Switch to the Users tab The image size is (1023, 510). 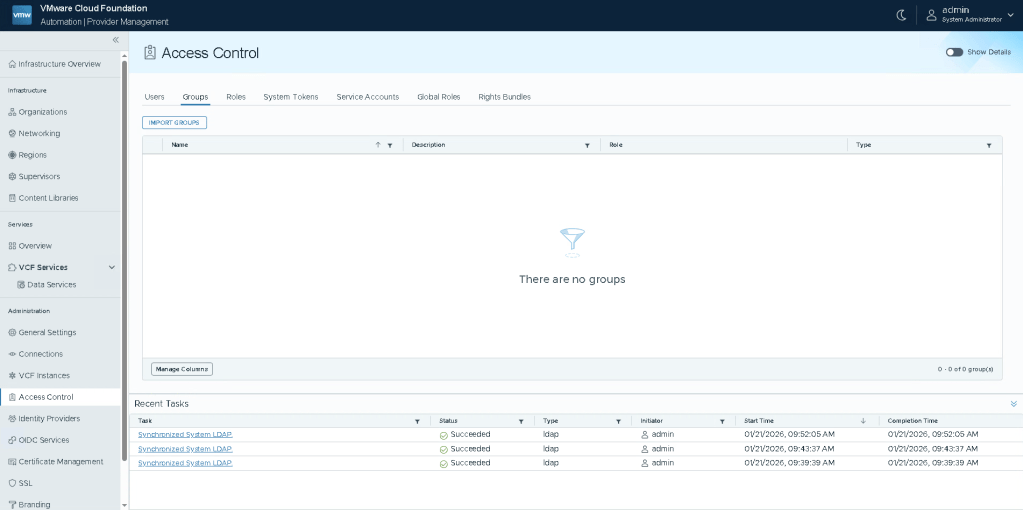tap(154, 97)
